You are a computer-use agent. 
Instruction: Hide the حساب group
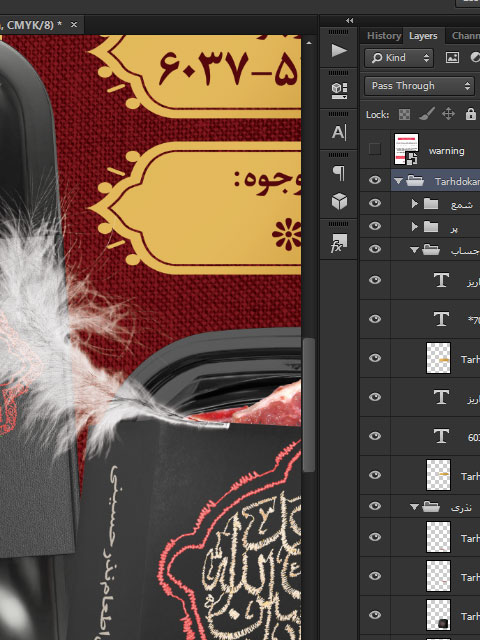(375, 249)
